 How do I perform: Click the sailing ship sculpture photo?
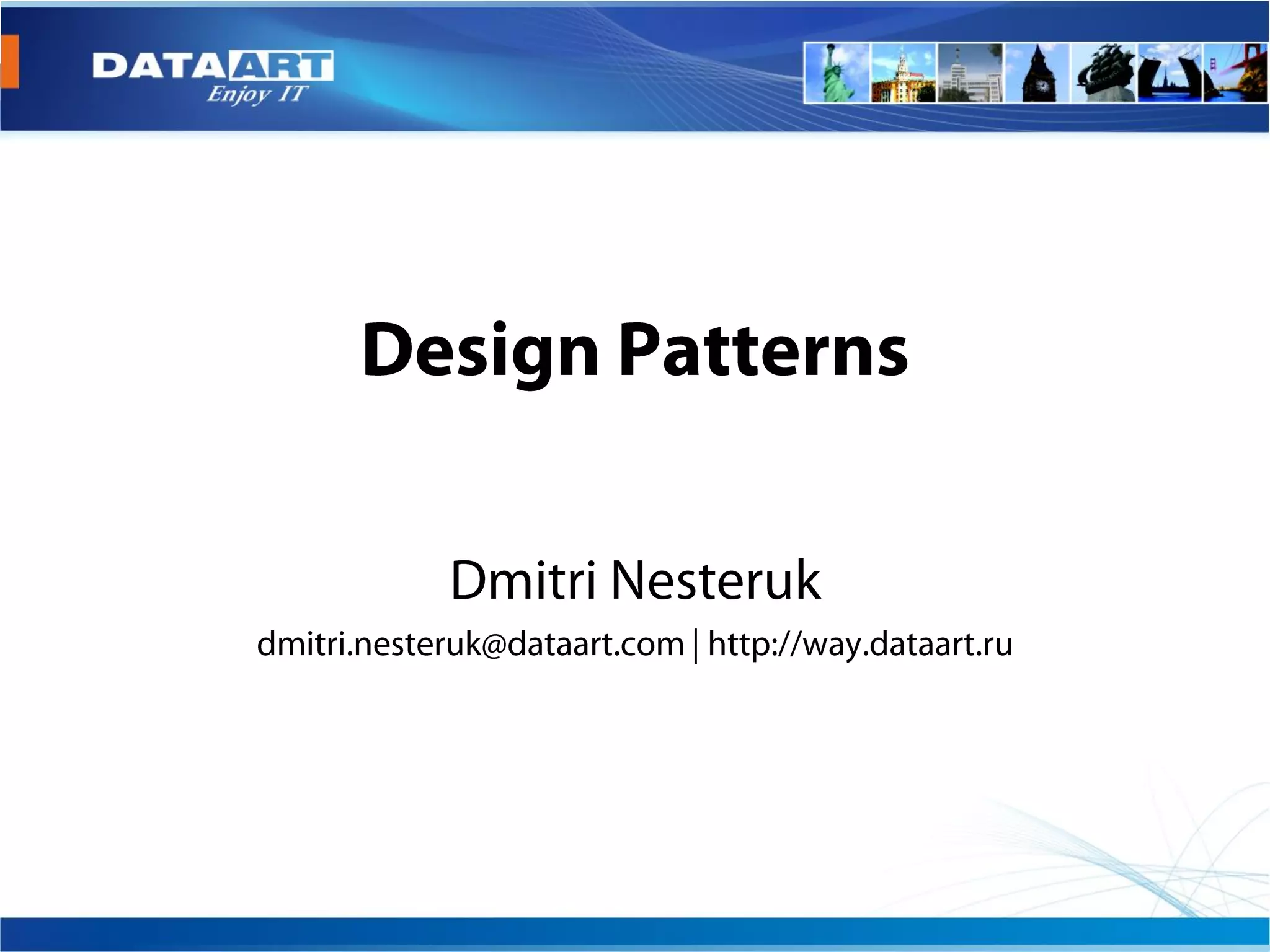coord(1104,73)
